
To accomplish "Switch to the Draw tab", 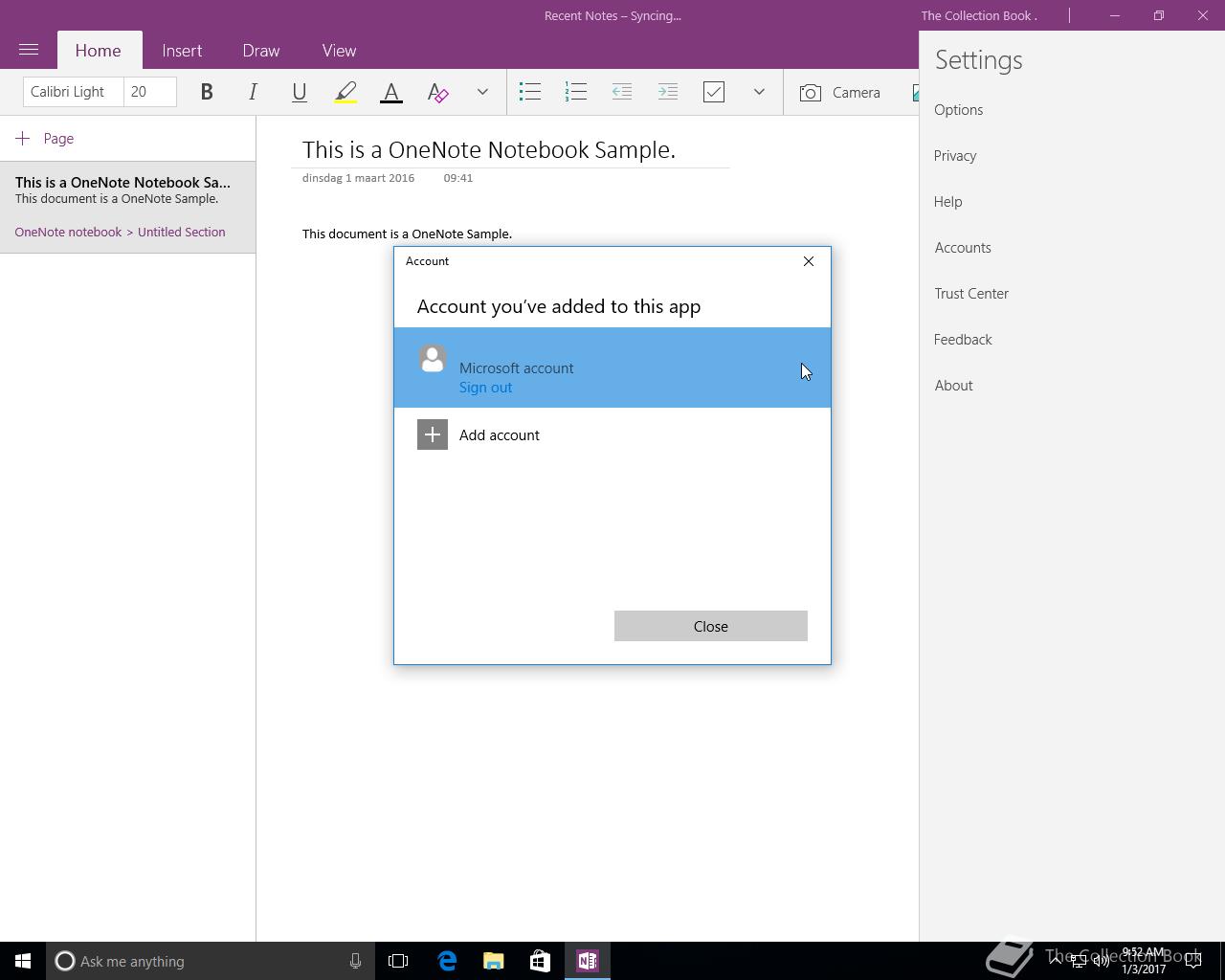I will (x=261, y=51).
